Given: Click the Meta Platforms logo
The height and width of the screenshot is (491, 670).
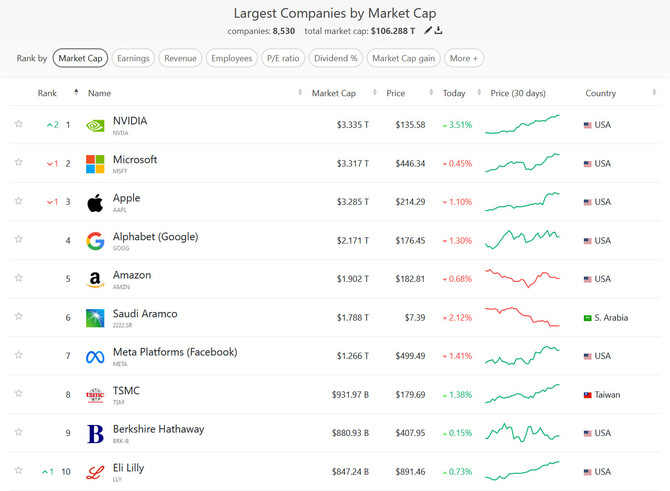Looking at the screenshot, I should point(95,356).
